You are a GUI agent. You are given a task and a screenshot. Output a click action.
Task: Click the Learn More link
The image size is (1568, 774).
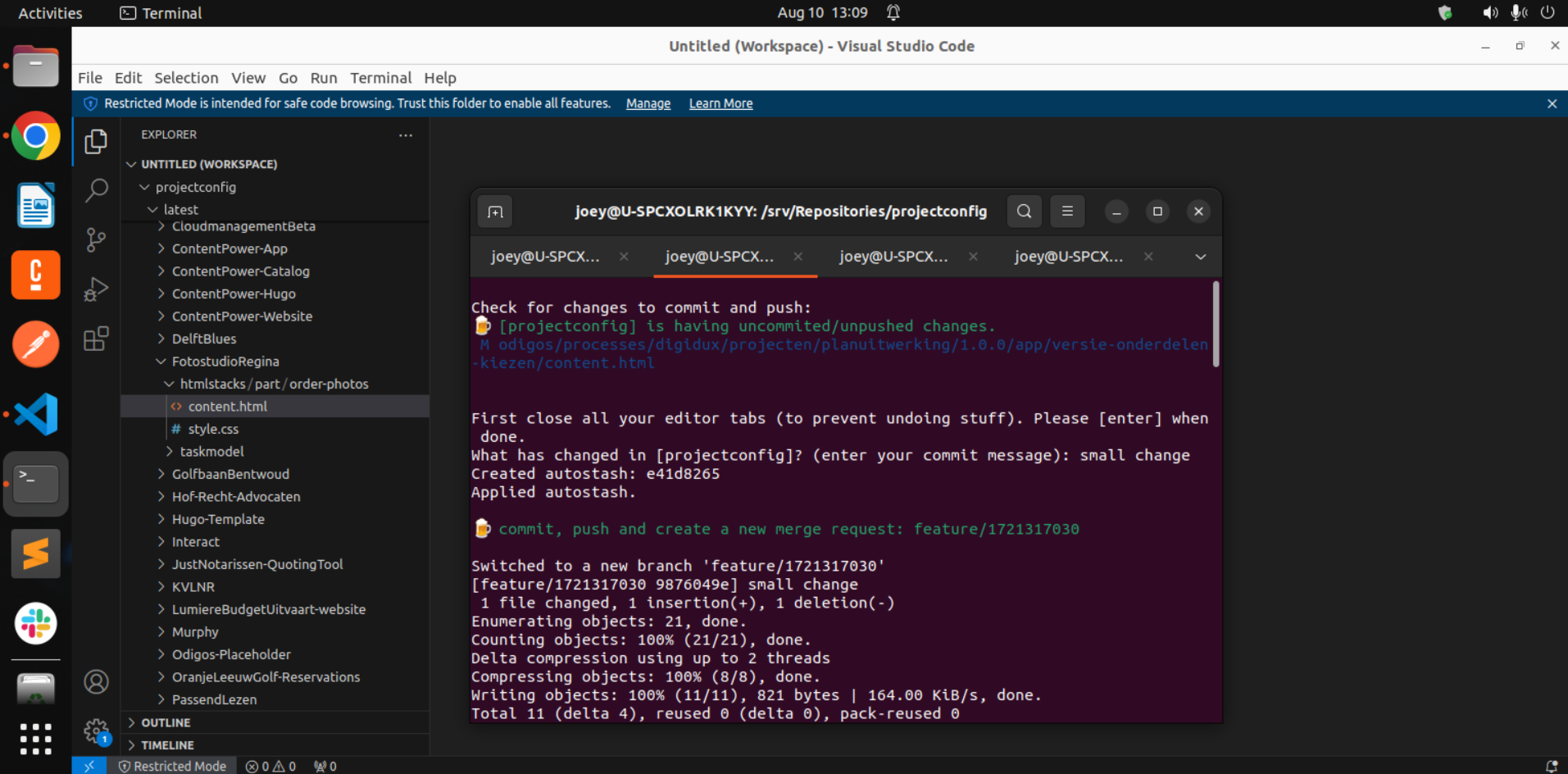point(720,103)
